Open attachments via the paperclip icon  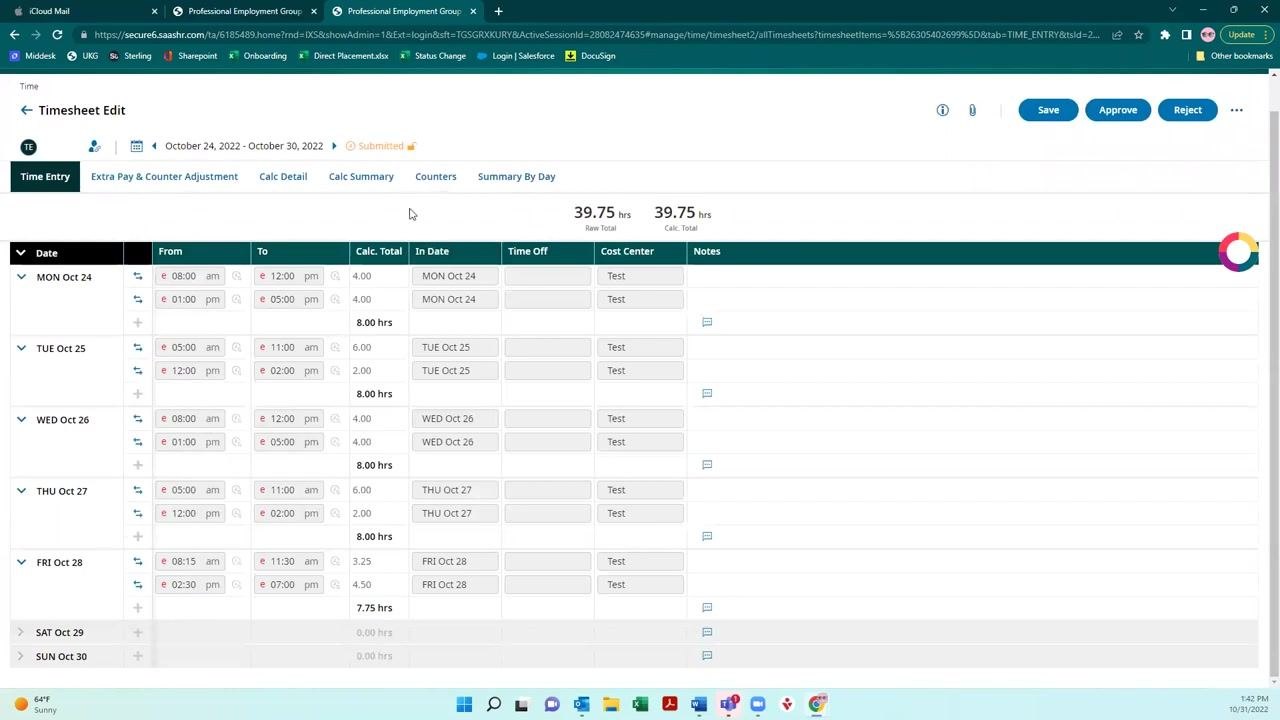972,110
